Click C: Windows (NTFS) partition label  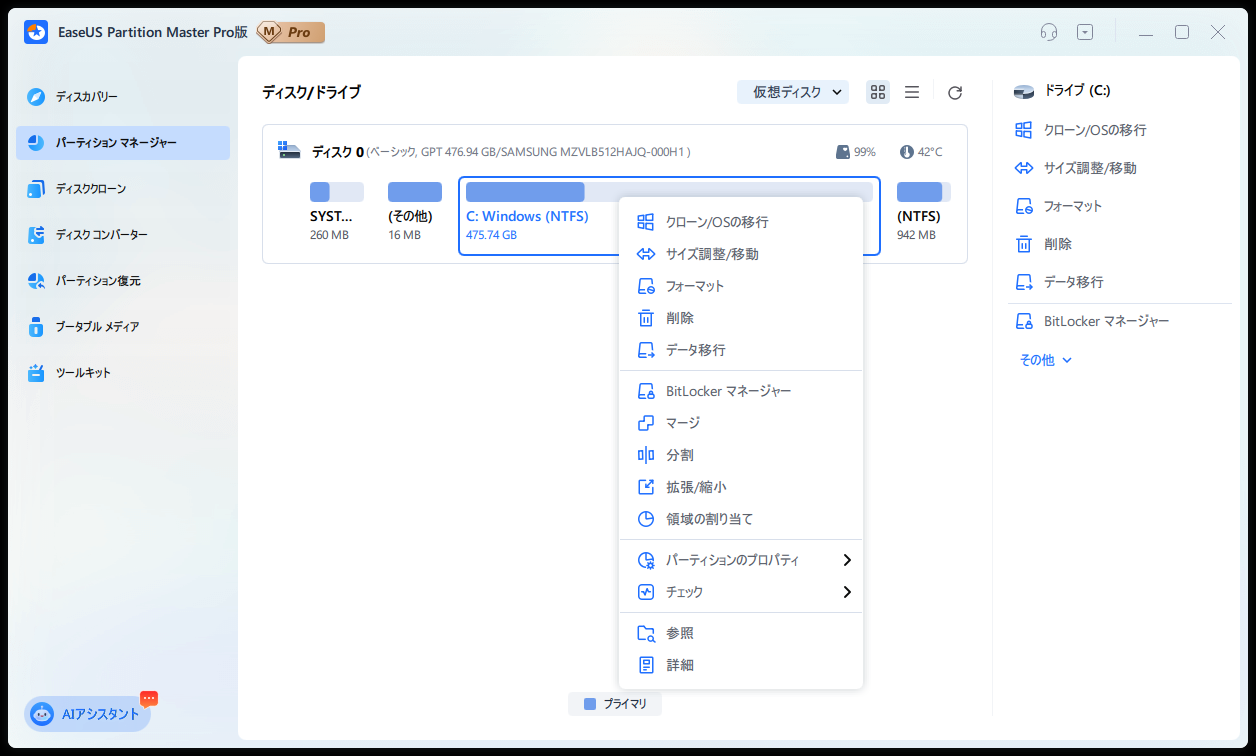pyautogui.click(x=527, y=216)
